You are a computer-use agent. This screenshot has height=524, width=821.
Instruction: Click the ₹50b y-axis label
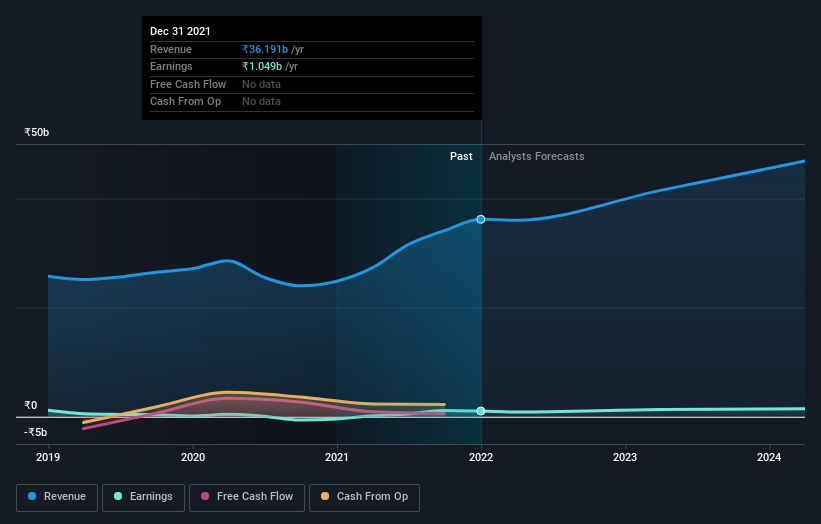click(x=37, y=132)
